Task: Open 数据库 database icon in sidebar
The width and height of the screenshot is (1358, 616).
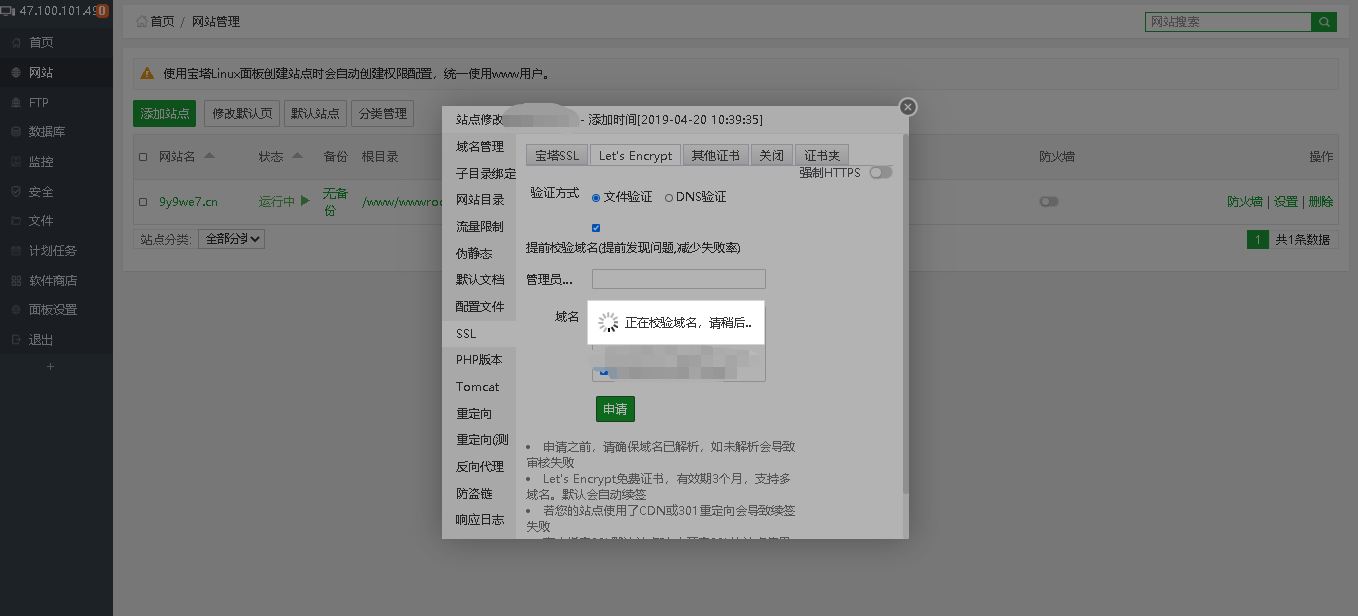Action: click(16, 132)
